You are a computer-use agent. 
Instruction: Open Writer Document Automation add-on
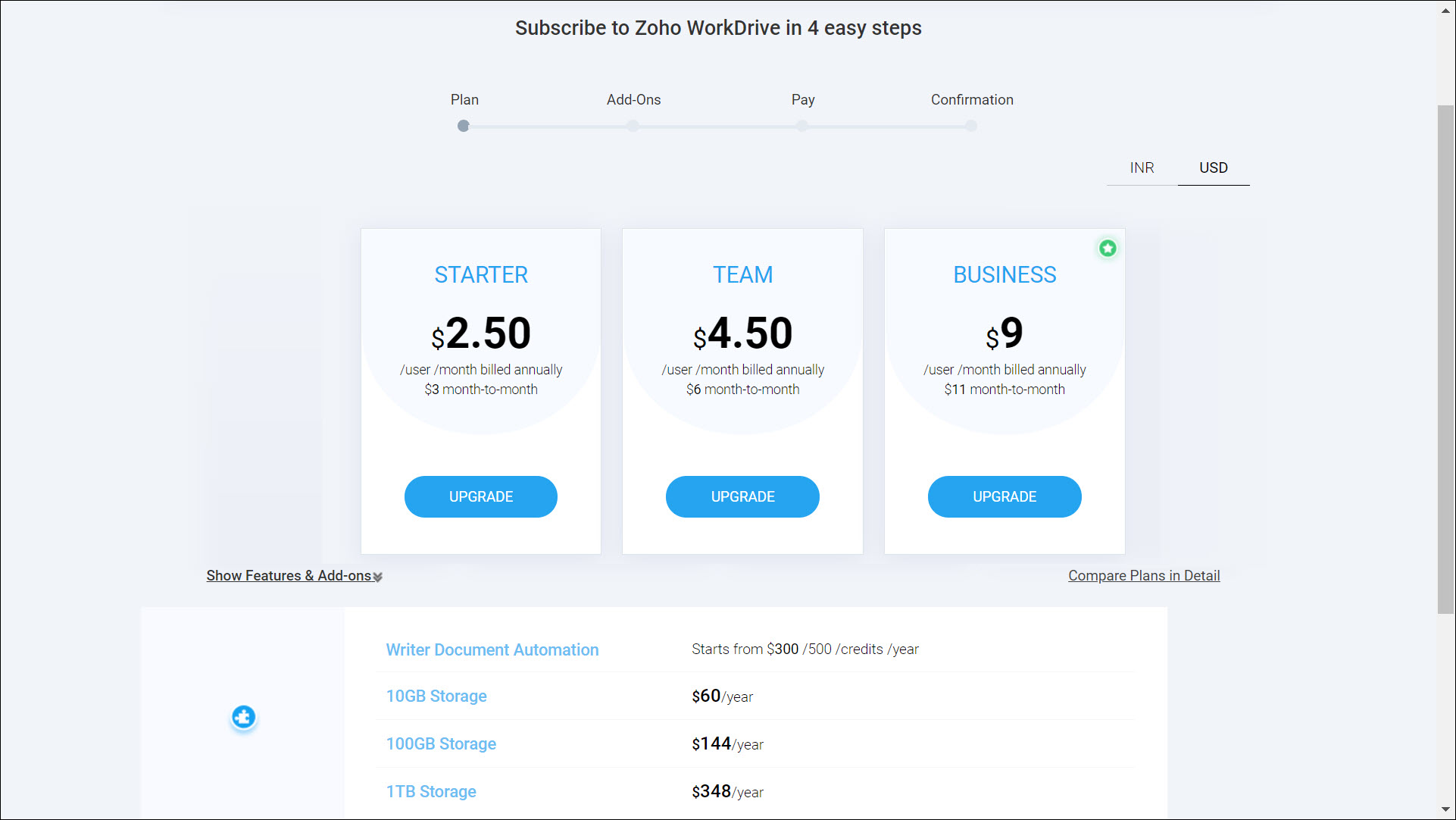tap(492, 650)
